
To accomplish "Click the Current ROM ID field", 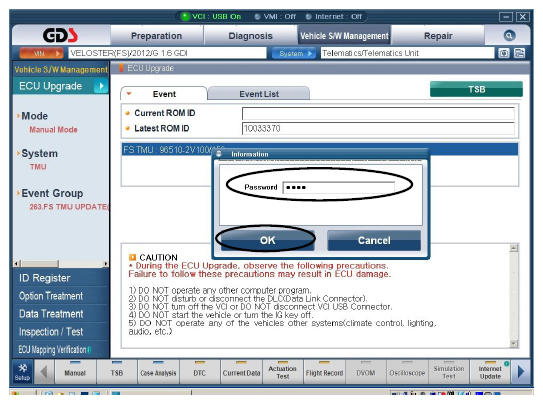I will (x=378, y=113).
